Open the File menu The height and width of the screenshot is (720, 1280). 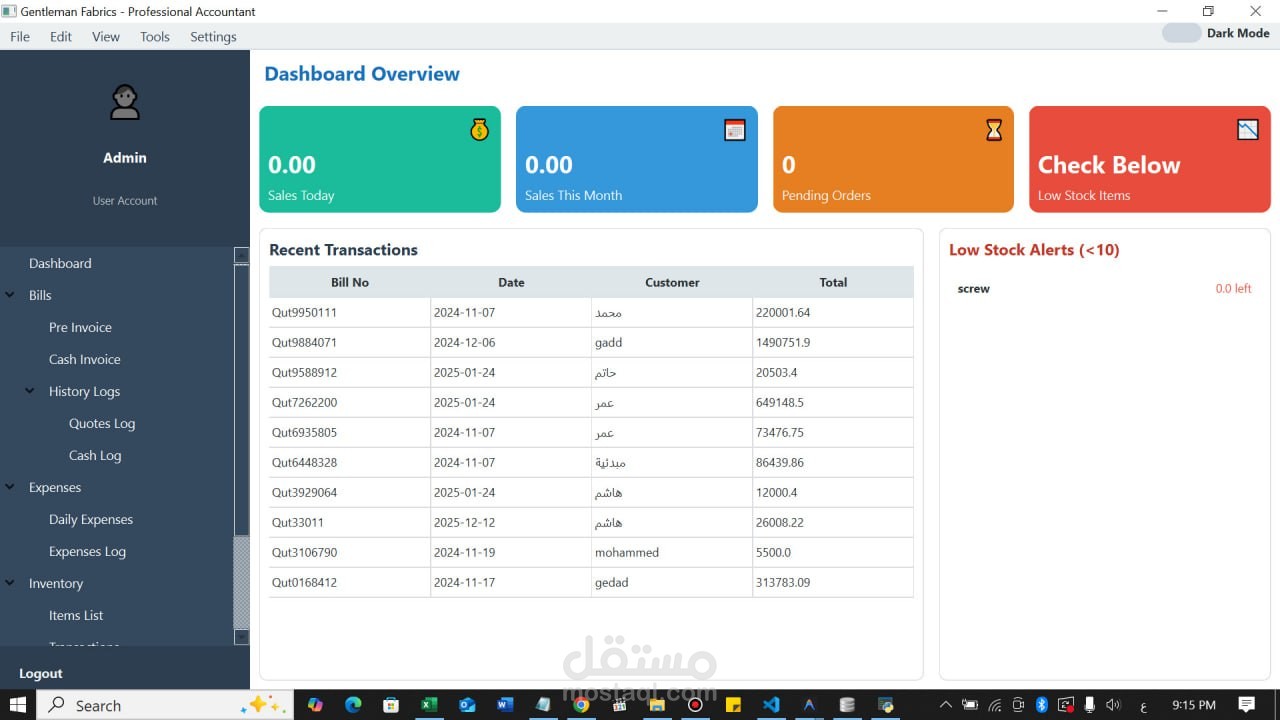[20, 37]
